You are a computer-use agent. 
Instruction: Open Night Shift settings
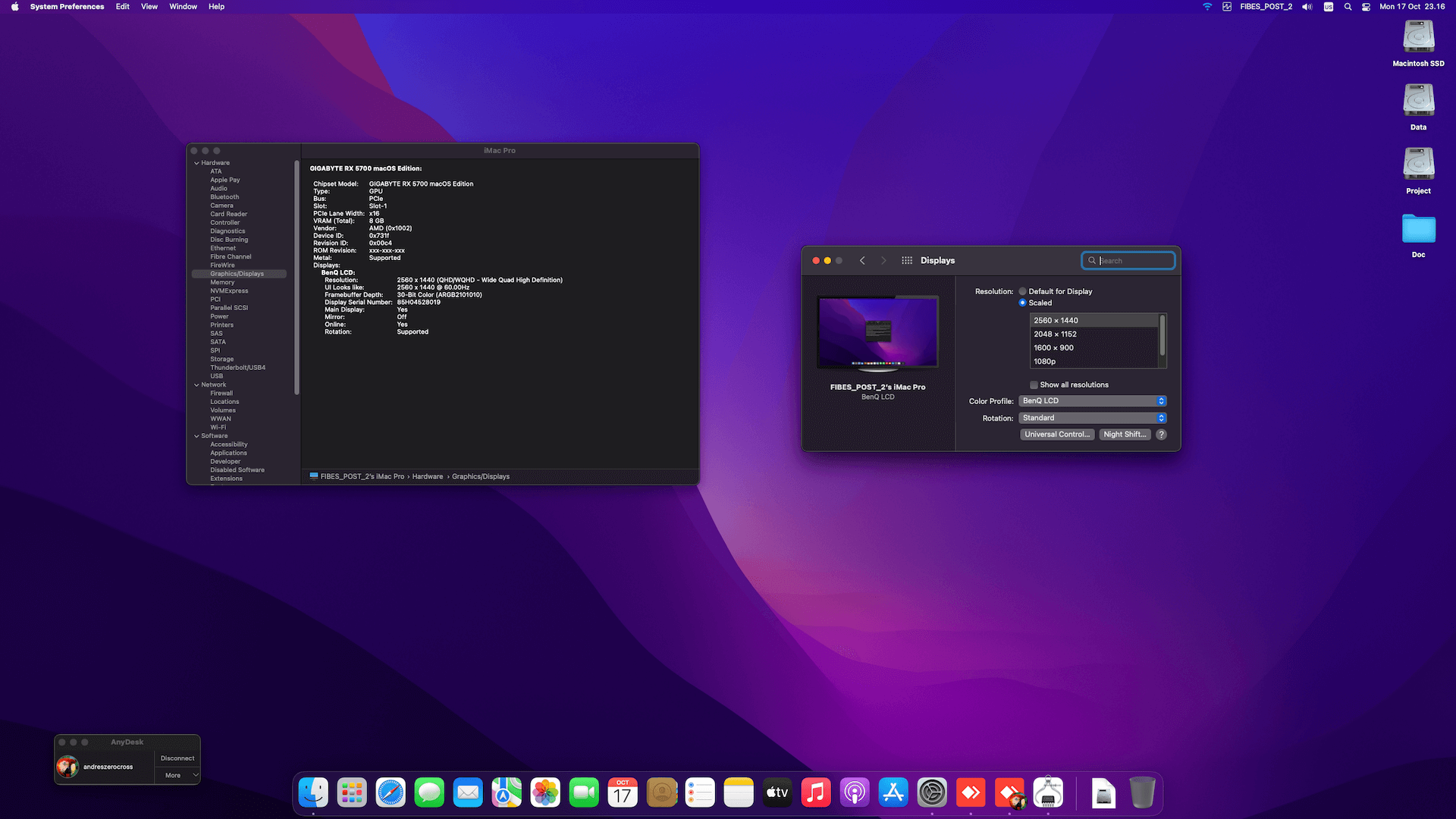(1125, 435)
